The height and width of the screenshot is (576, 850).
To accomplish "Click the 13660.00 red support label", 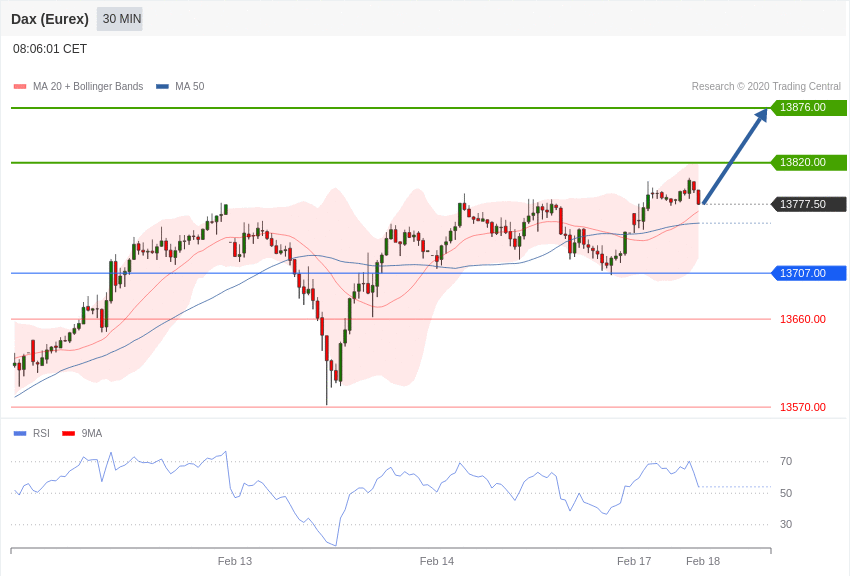I will 803,319.
